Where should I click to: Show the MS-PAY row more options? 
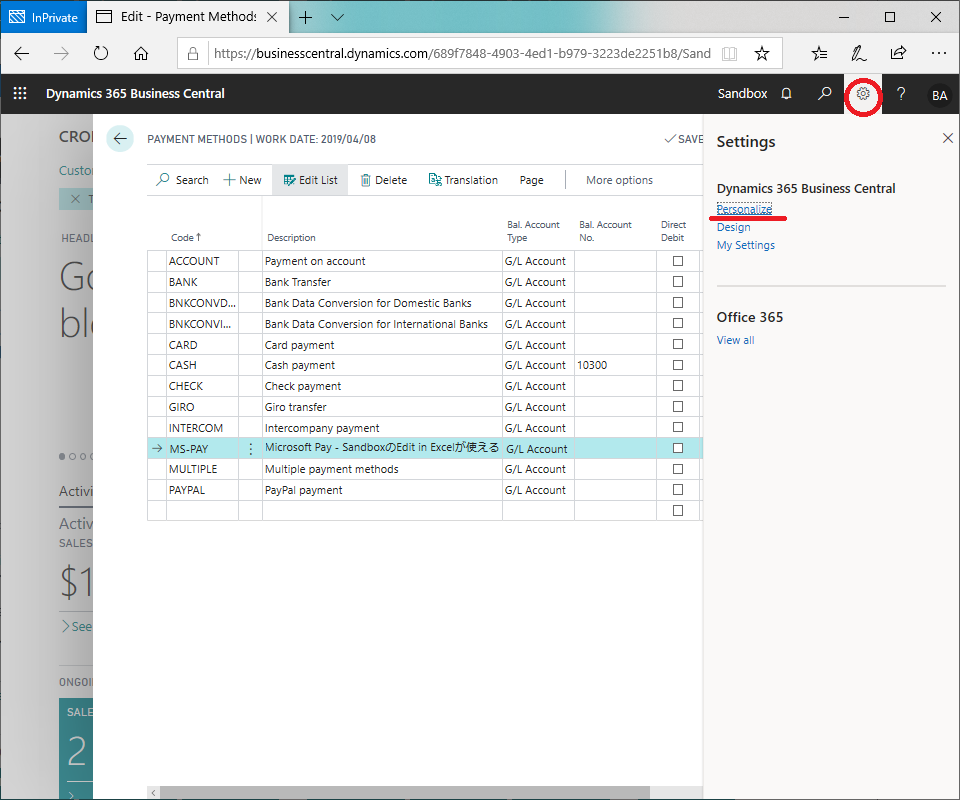tap(250, 449)
